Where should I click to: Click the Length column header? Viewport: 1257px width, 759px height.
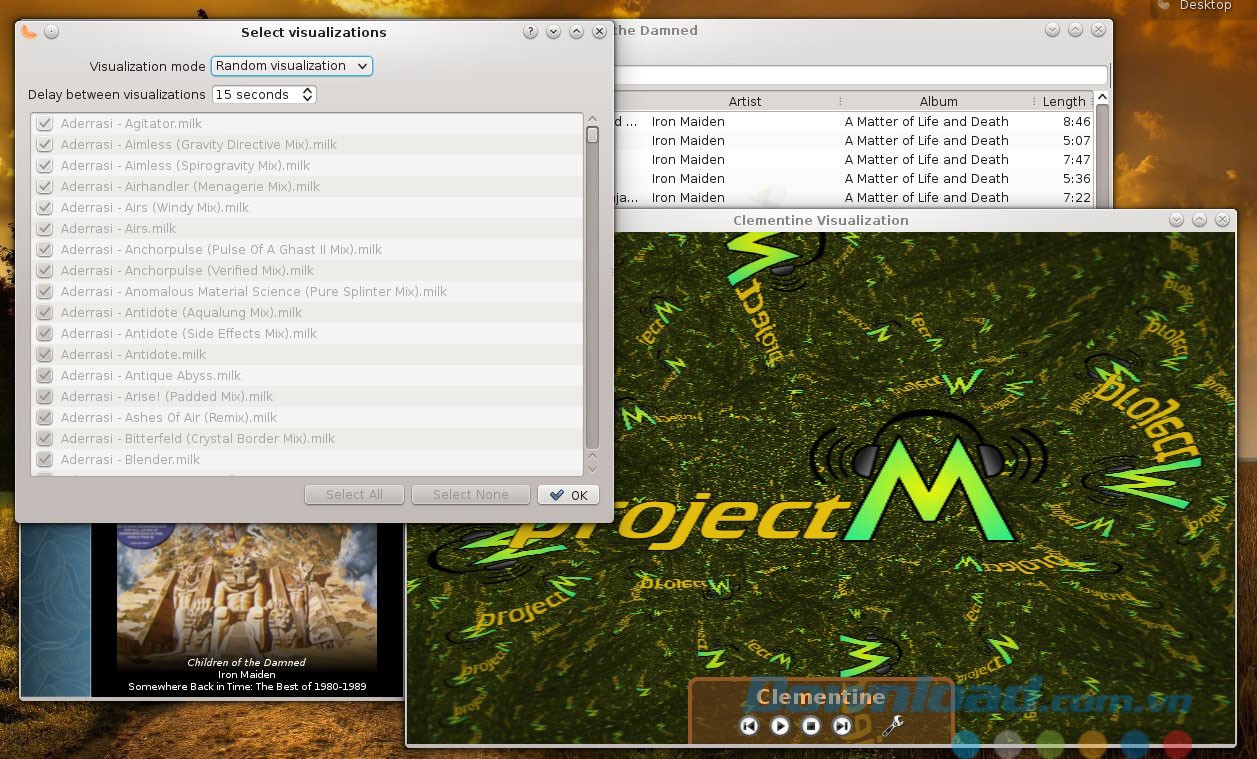(x=1063, y=101)
